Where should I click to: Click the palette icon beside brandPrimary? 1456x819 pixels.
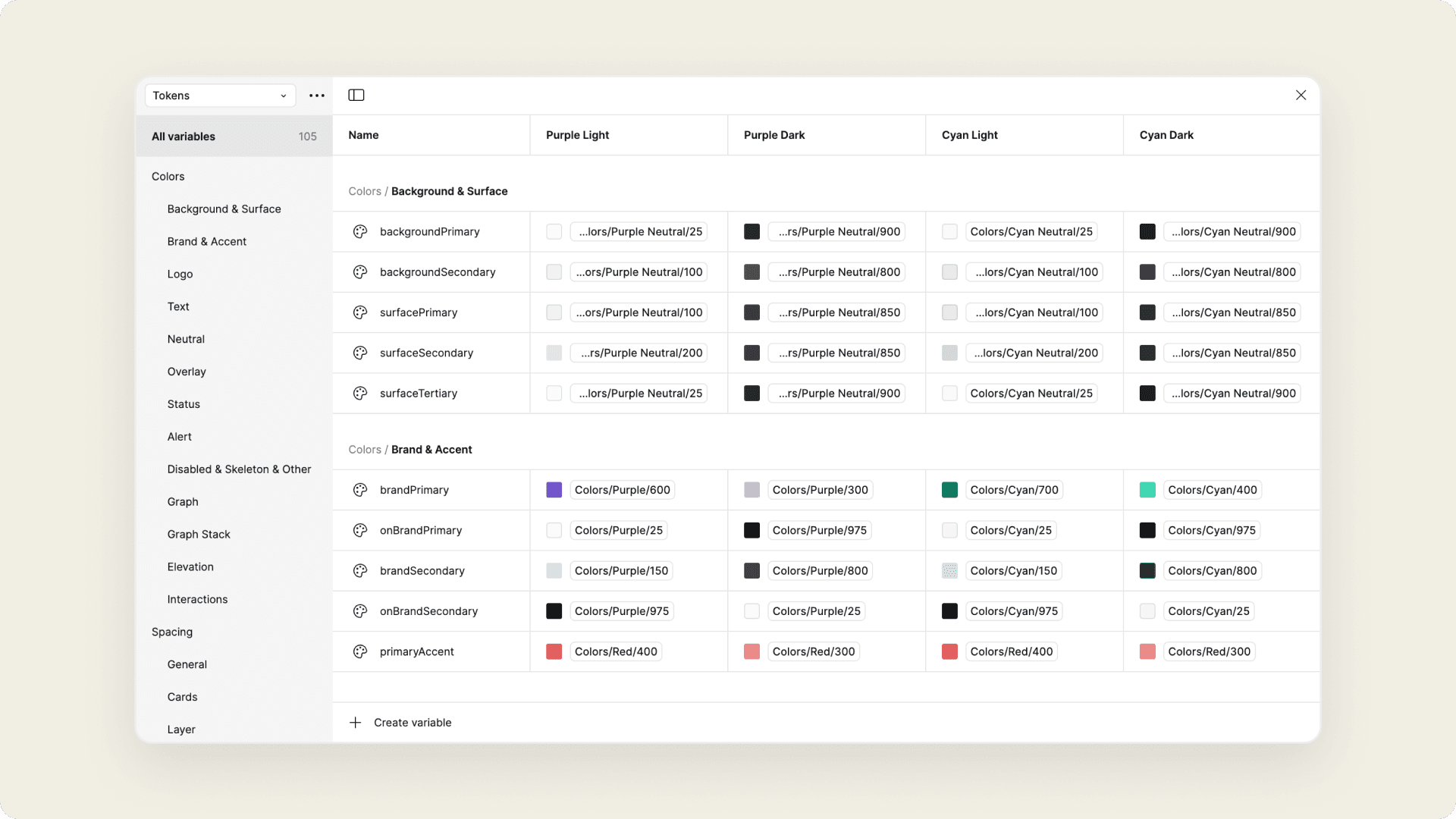360,490
